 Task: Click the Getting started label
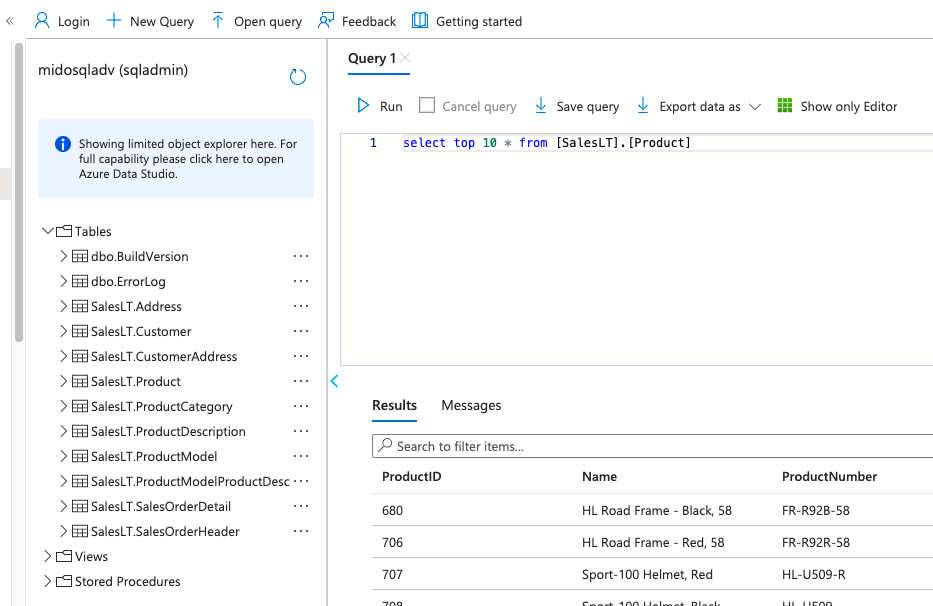pos(479,21)
